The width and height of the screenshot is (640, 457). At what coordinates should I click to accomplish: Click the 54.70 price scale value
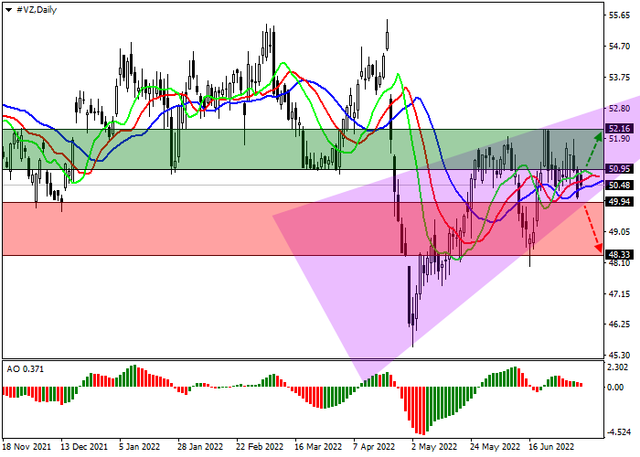coord(619,47)
